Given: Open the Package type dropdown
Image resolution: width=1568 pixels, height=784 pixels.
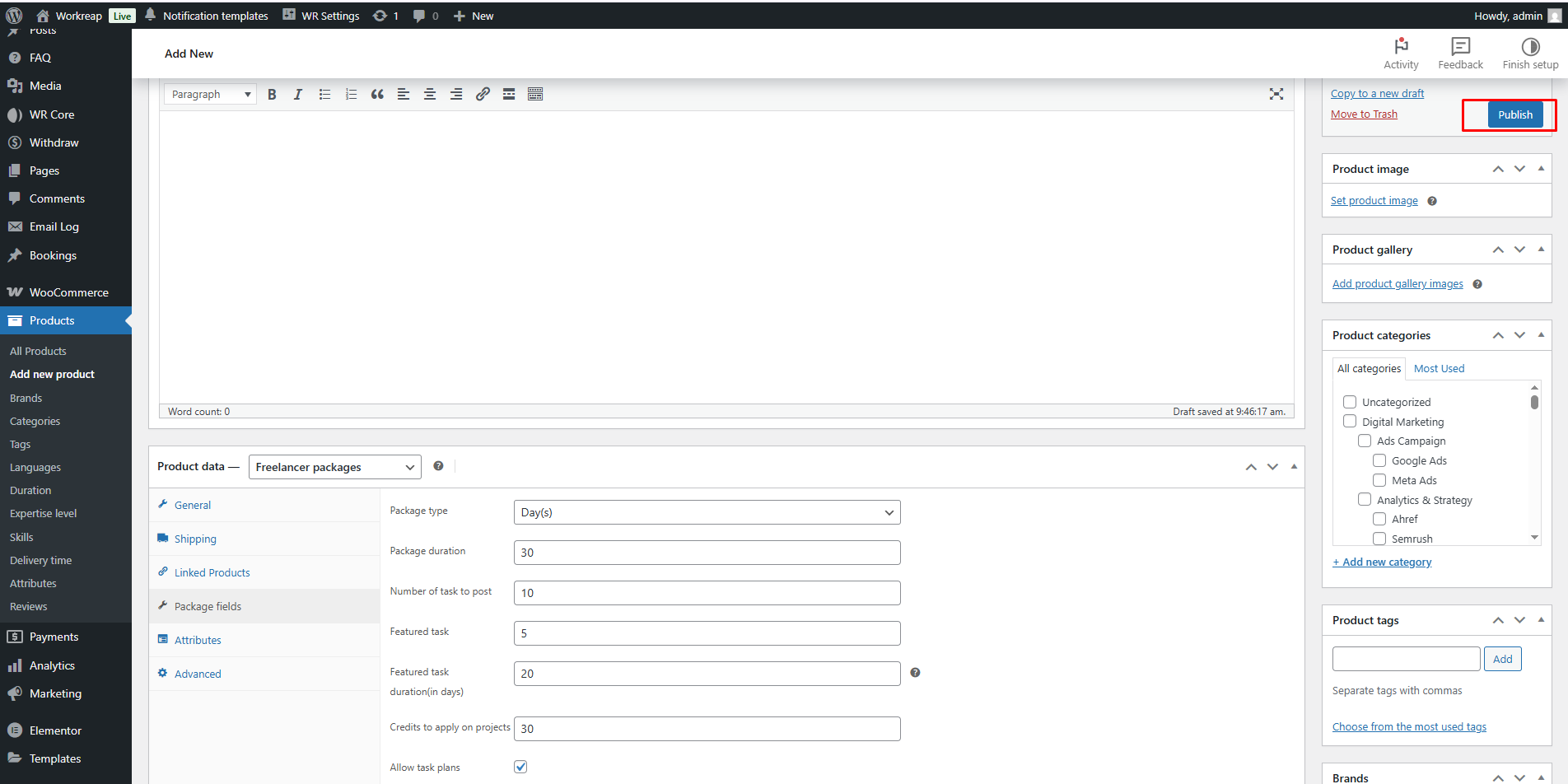Looking at the screenshot, I should (x=707, y=512).
